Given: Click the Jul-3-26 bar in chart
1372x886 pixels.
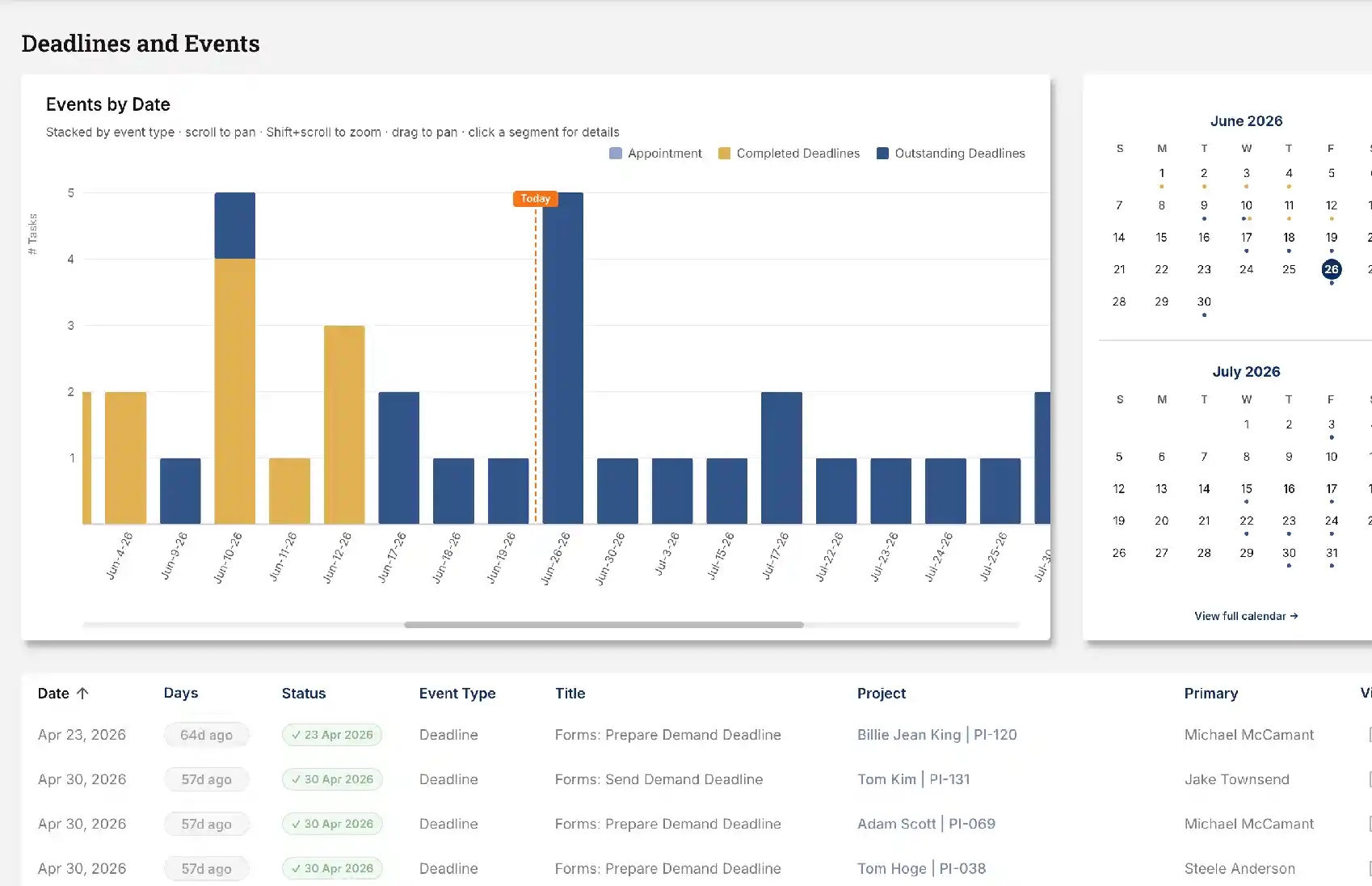Looking at the screenshot, I should coord(672,491).
